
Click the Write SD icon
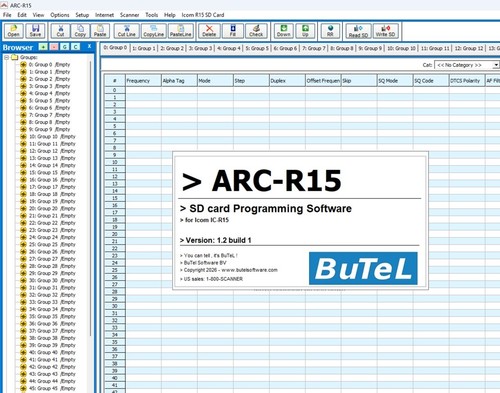tap(385, 31)
